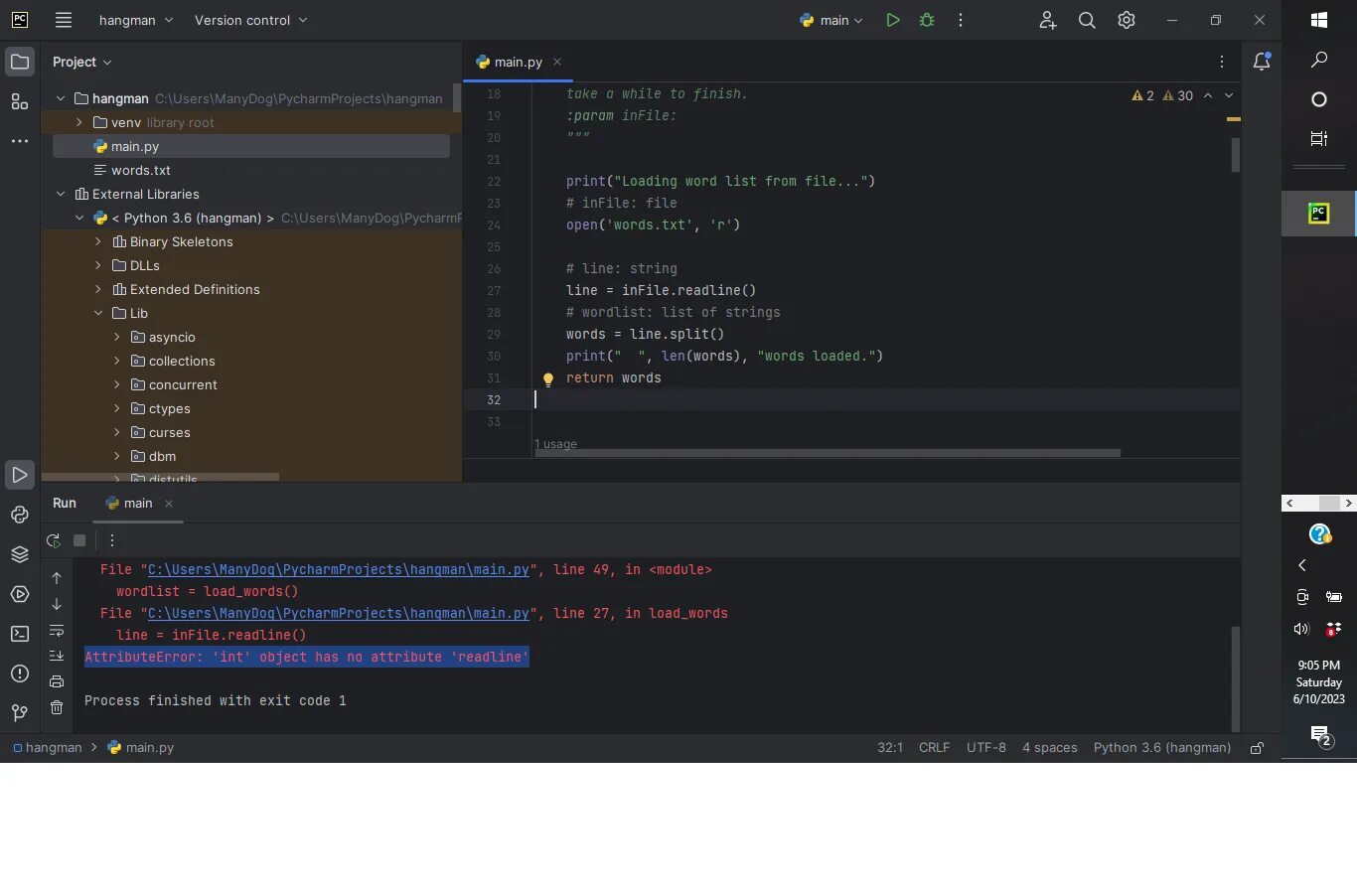Viewport: 1357px width, 896px height.
Task: Click the editor horizontal scrollbar
Action: click(828, 453)
